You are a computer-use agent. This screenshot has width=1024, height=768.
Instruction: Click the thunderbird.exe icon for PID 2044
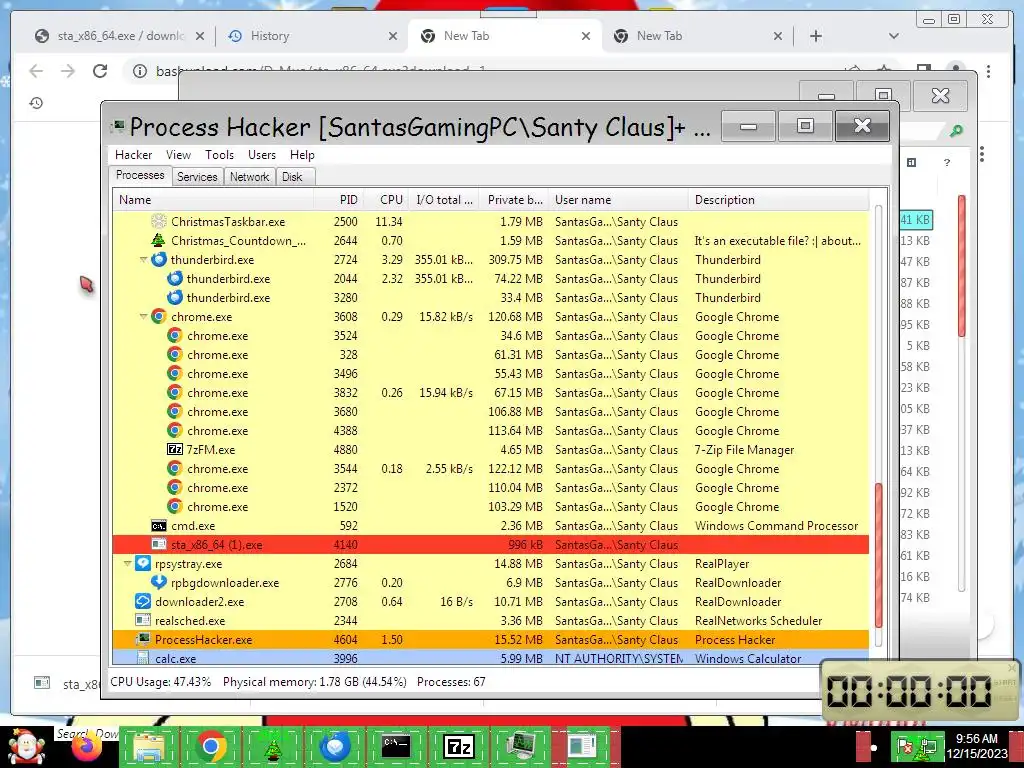click(x=174, y=278)
